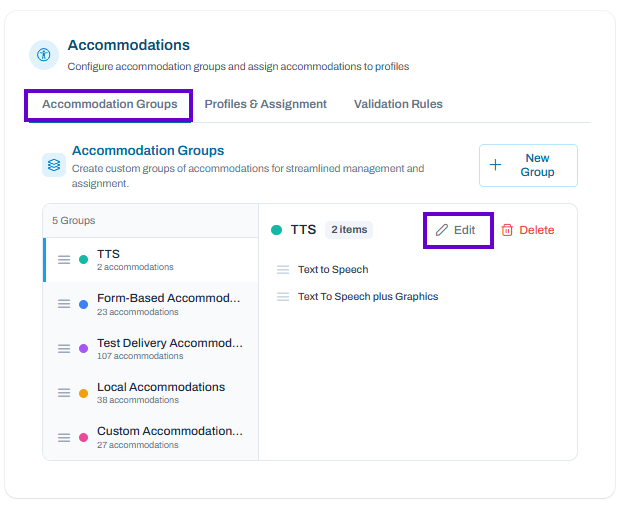Screen dimensions: 622x505
Task: Click the 38 accommodations count text
Action: point(138,400)
